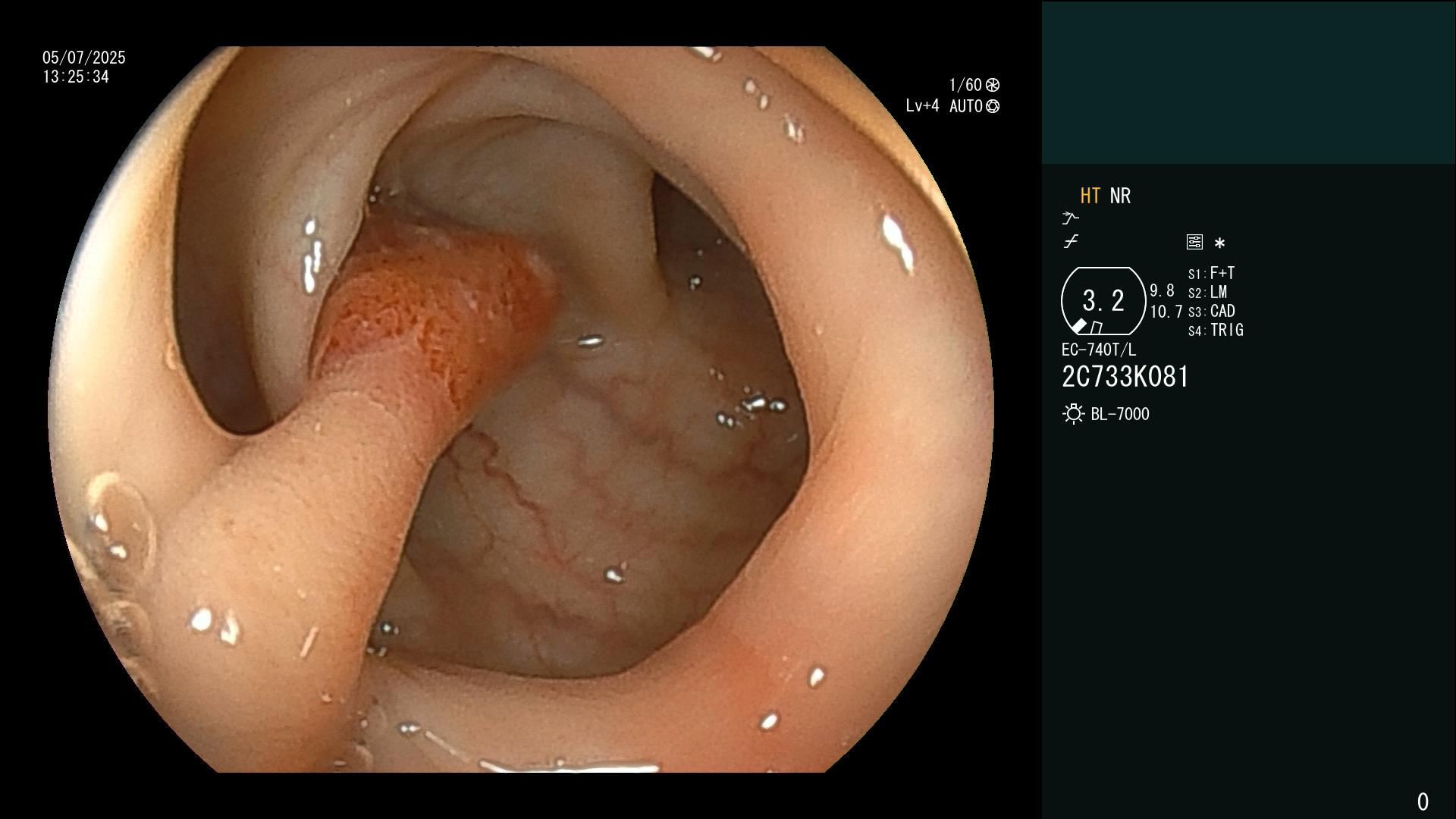1456x819 pixels.
Task: Select the 1/60 shutter speed value
Action: pyautogui.click(x=965, y=85)
